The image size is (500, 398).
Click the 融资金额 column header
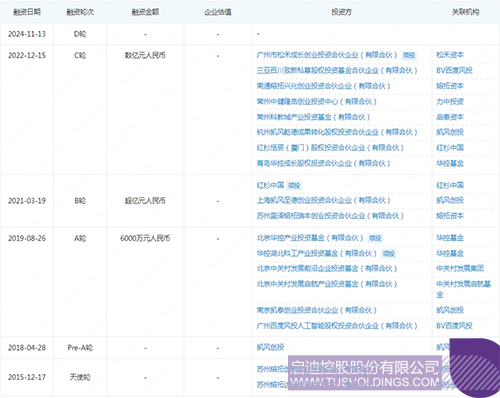coord(145,12)
